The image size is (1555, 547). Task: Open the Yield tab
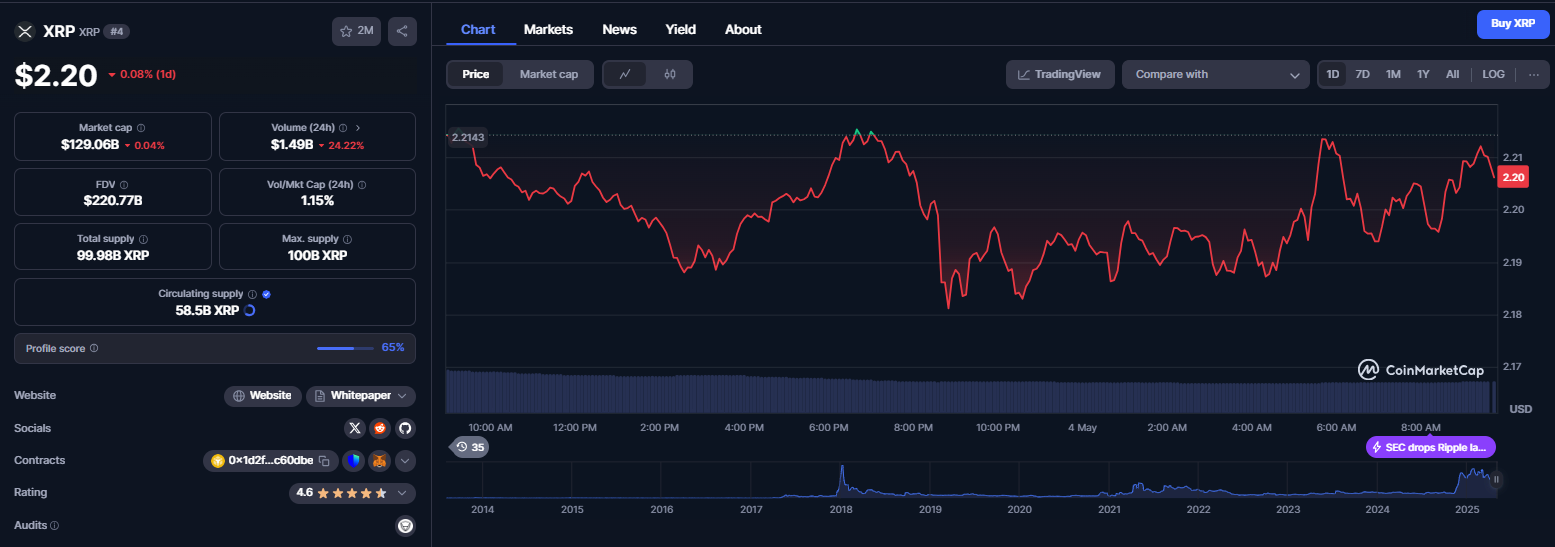point(681,30)
